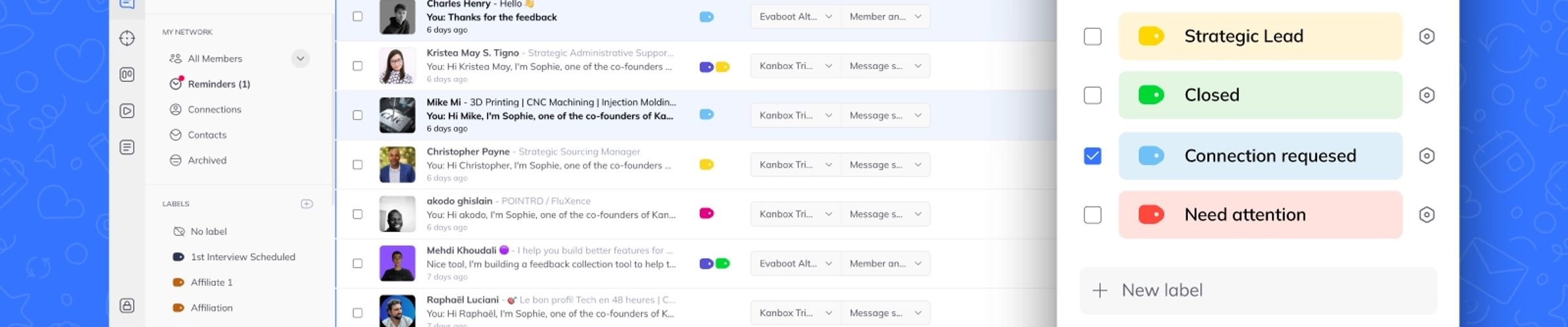The image size is (1568, 327).
Task: Open Mike Mi's profile photo
Action: point(397,115)
